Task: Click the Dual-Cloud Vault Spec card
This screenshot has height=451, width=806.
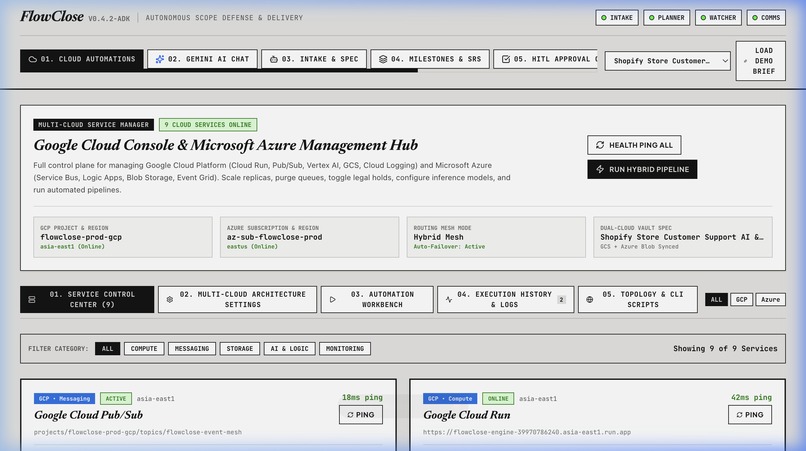Action: point(683,237)
